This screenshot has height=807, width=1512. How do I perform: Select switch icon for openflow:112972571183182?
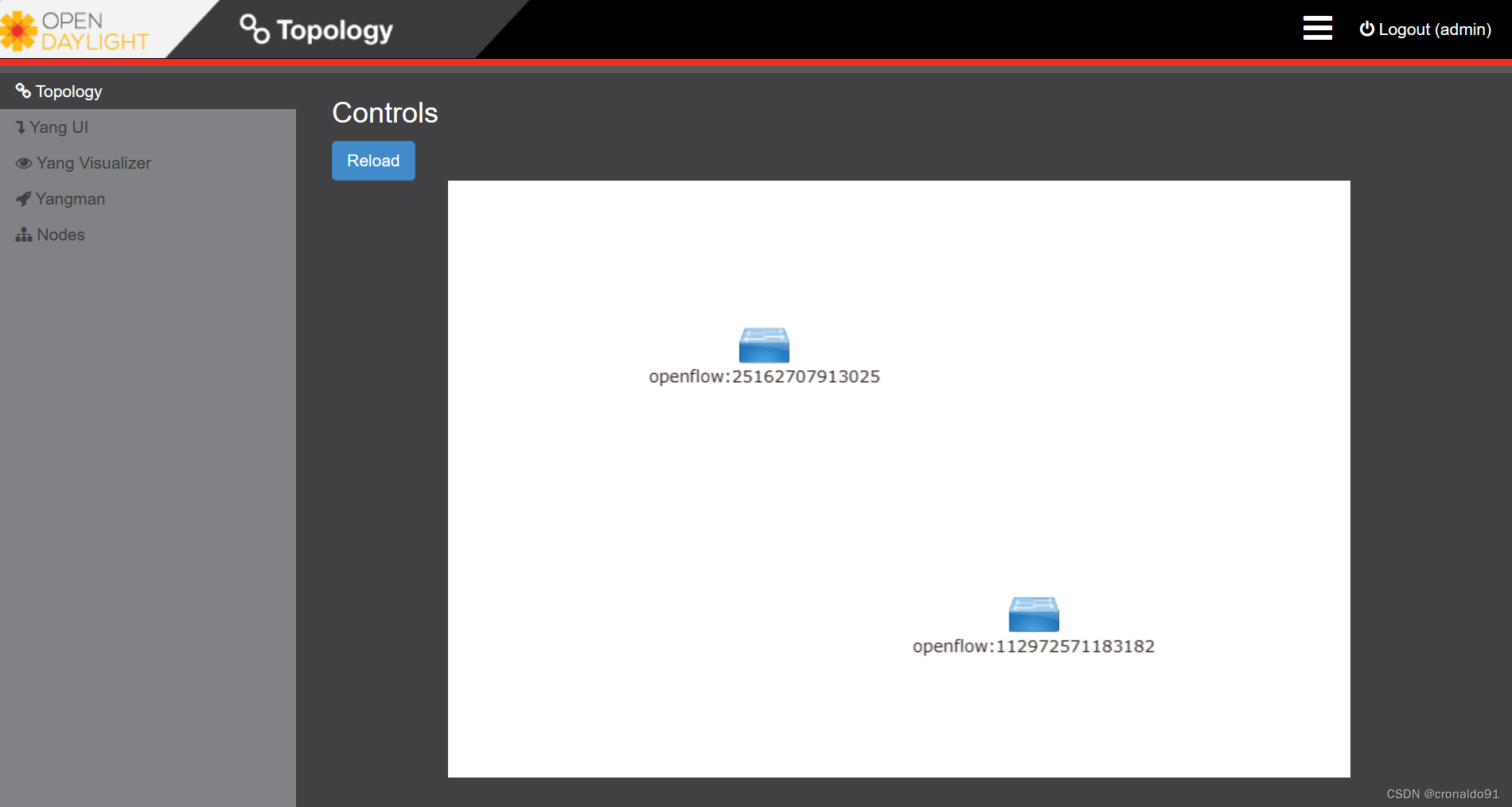(x=1034, y=614)
